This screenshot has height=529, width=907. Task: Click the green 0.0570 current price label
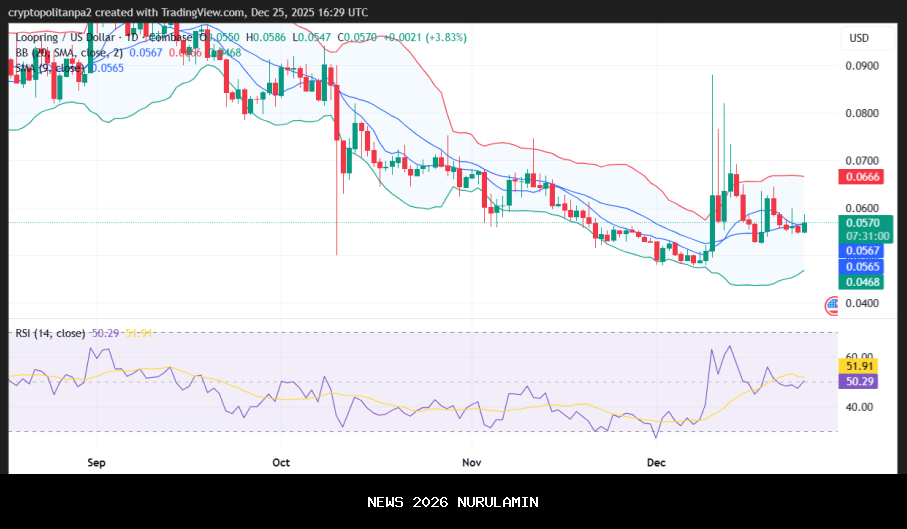pos(861,223)
